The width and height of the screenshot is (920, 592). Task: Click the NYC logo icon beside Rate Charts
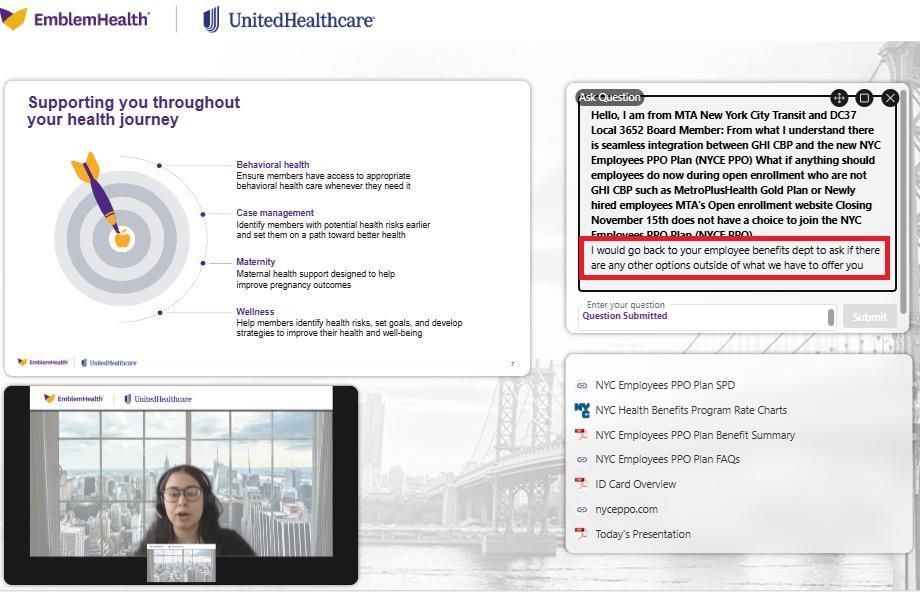582,410
